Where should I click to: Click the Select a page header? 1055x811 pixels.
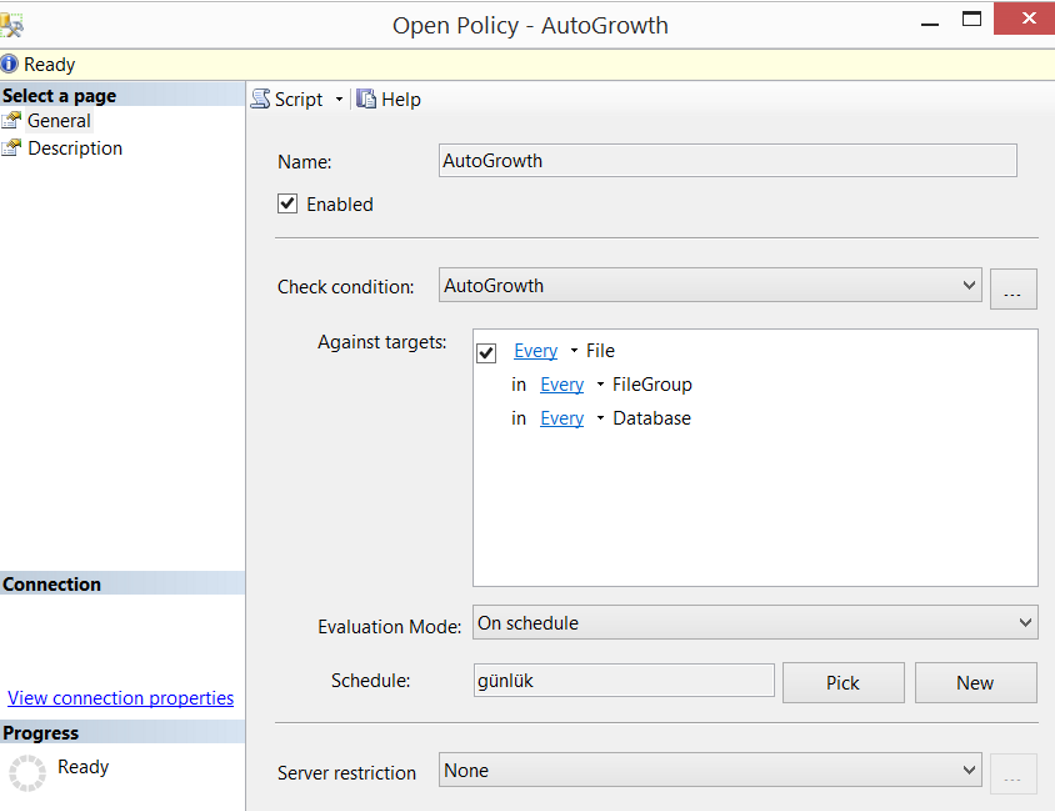122,95
